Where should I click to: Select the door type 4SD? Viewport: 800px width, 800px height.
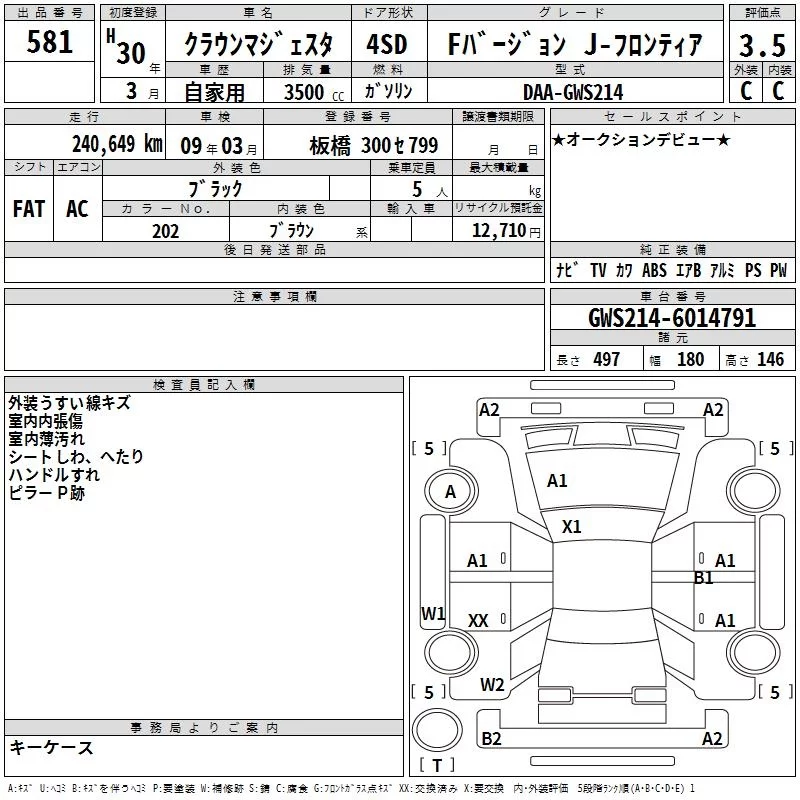click(387, 44)
